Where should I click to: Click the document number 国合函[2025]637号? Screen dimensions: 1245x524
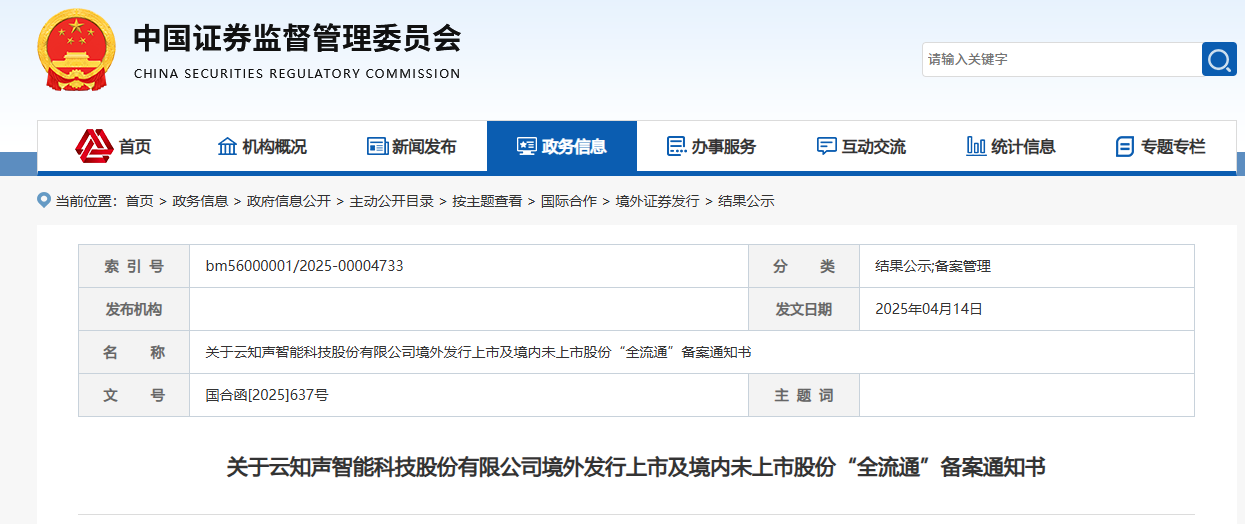coord(267,395)
